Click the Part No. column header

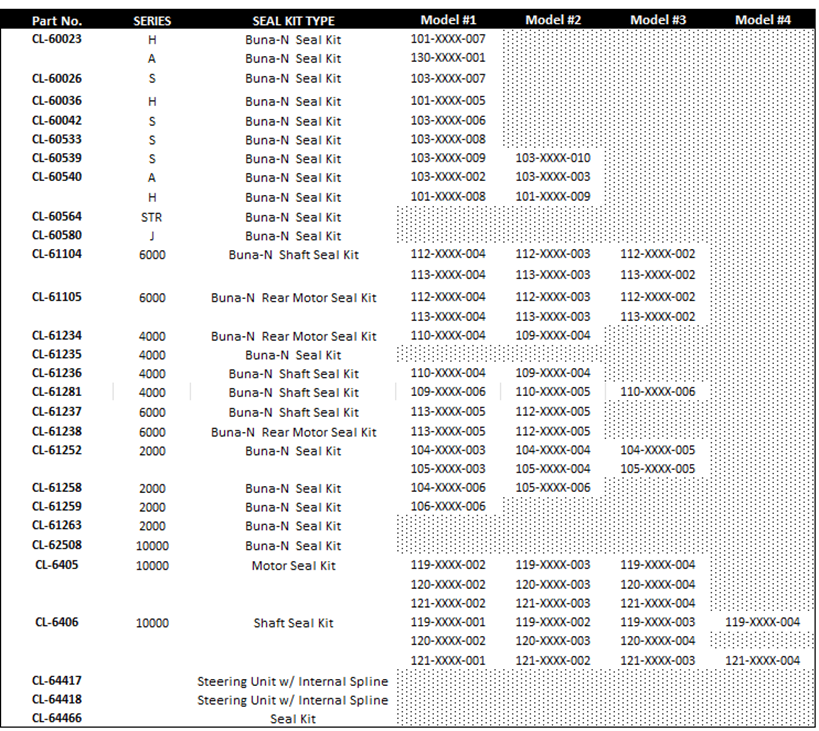click(x=57, y=20)
